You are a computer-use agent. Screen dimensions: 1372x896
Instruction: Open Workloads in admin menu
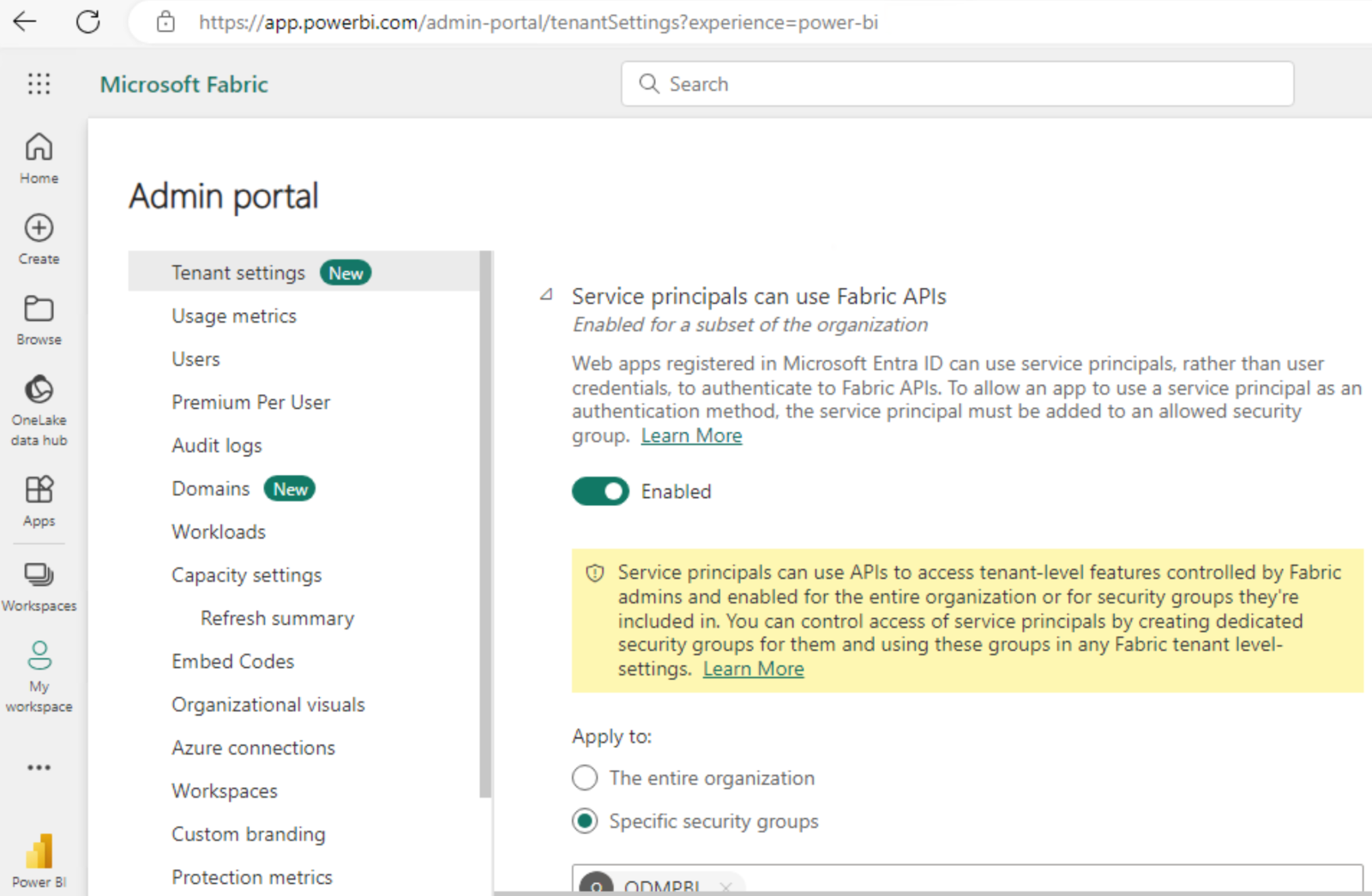click(219, 532)
